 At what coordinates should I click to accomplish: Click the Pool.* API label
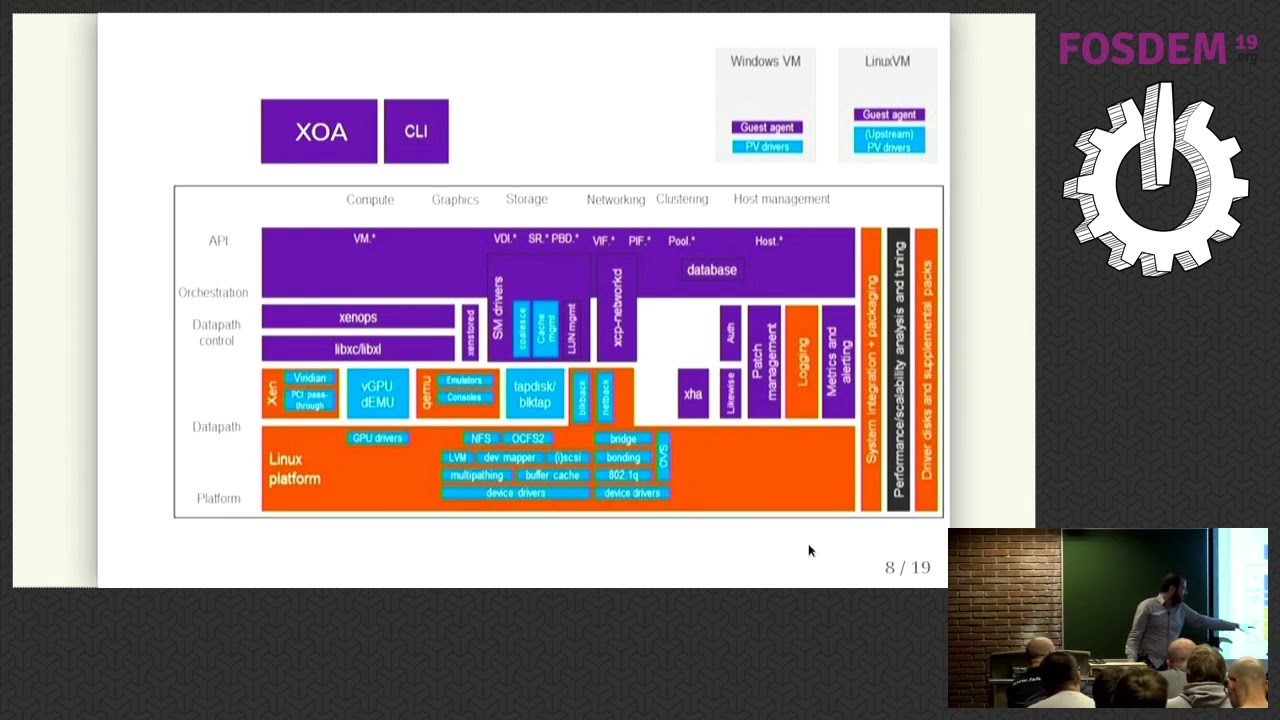tap(681, 241)
